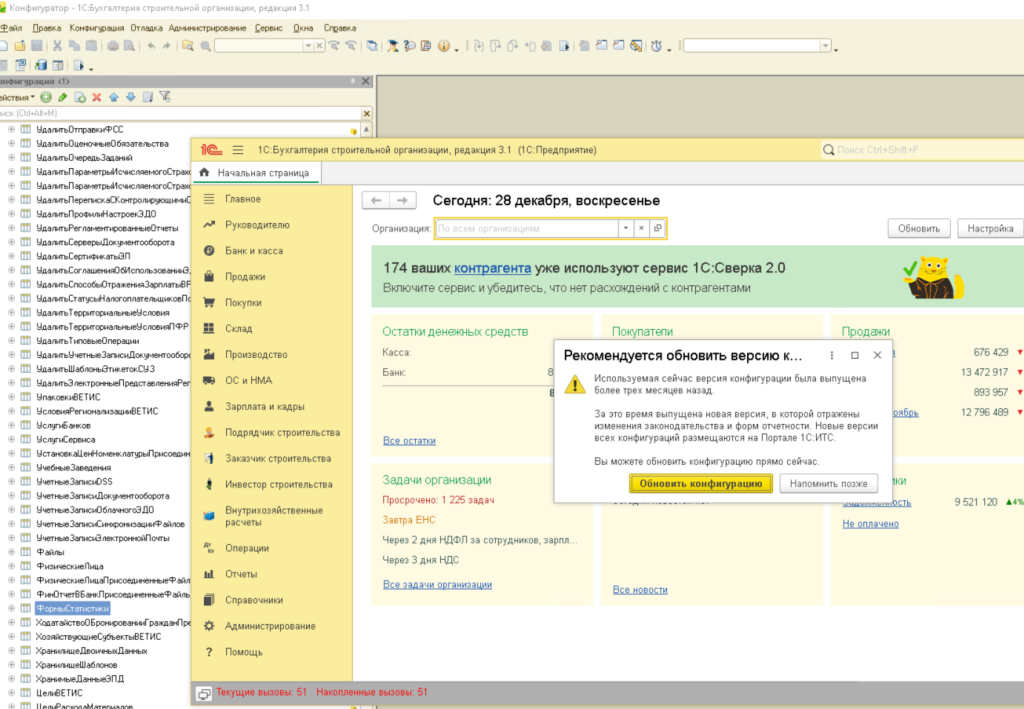Click the Покупки shopping cart icon
The image size is (1024, 709).
[208, 303]
